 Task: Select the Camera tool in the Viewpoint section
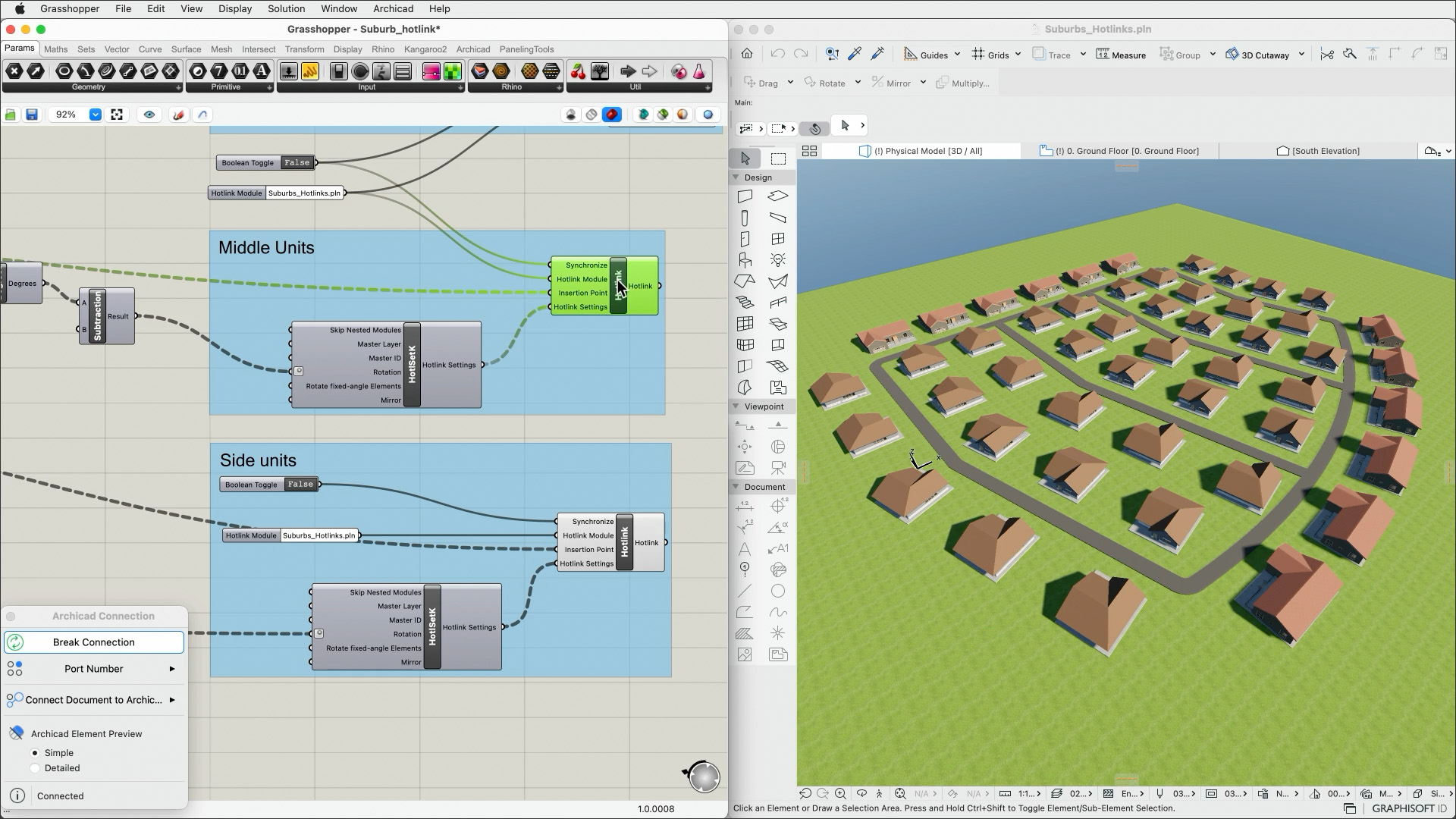(x=778, y=468)
